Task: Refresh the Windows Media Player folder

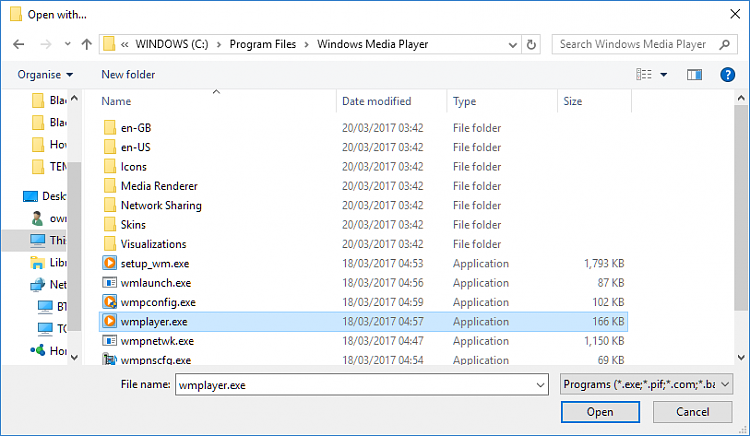Action: point(531,44)
